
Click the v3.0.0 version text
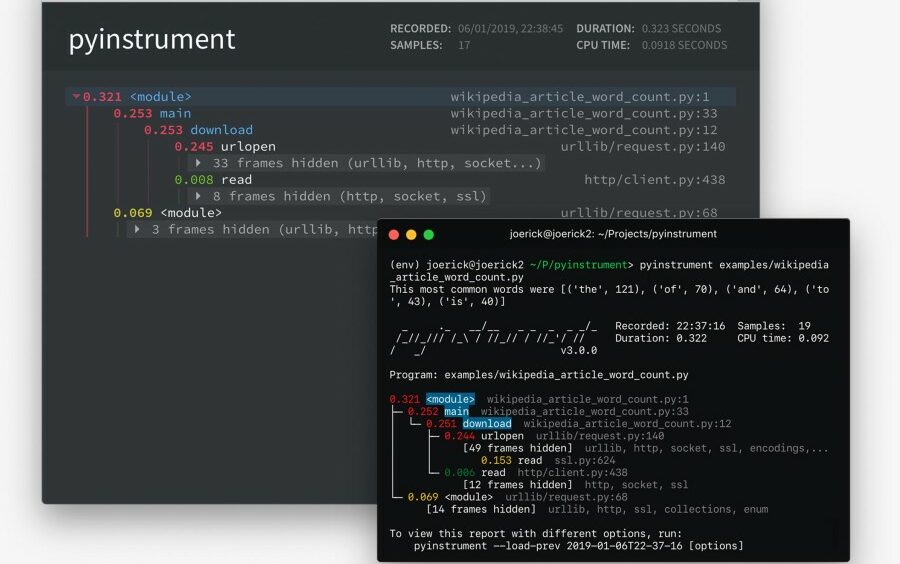tap(579, 350)
